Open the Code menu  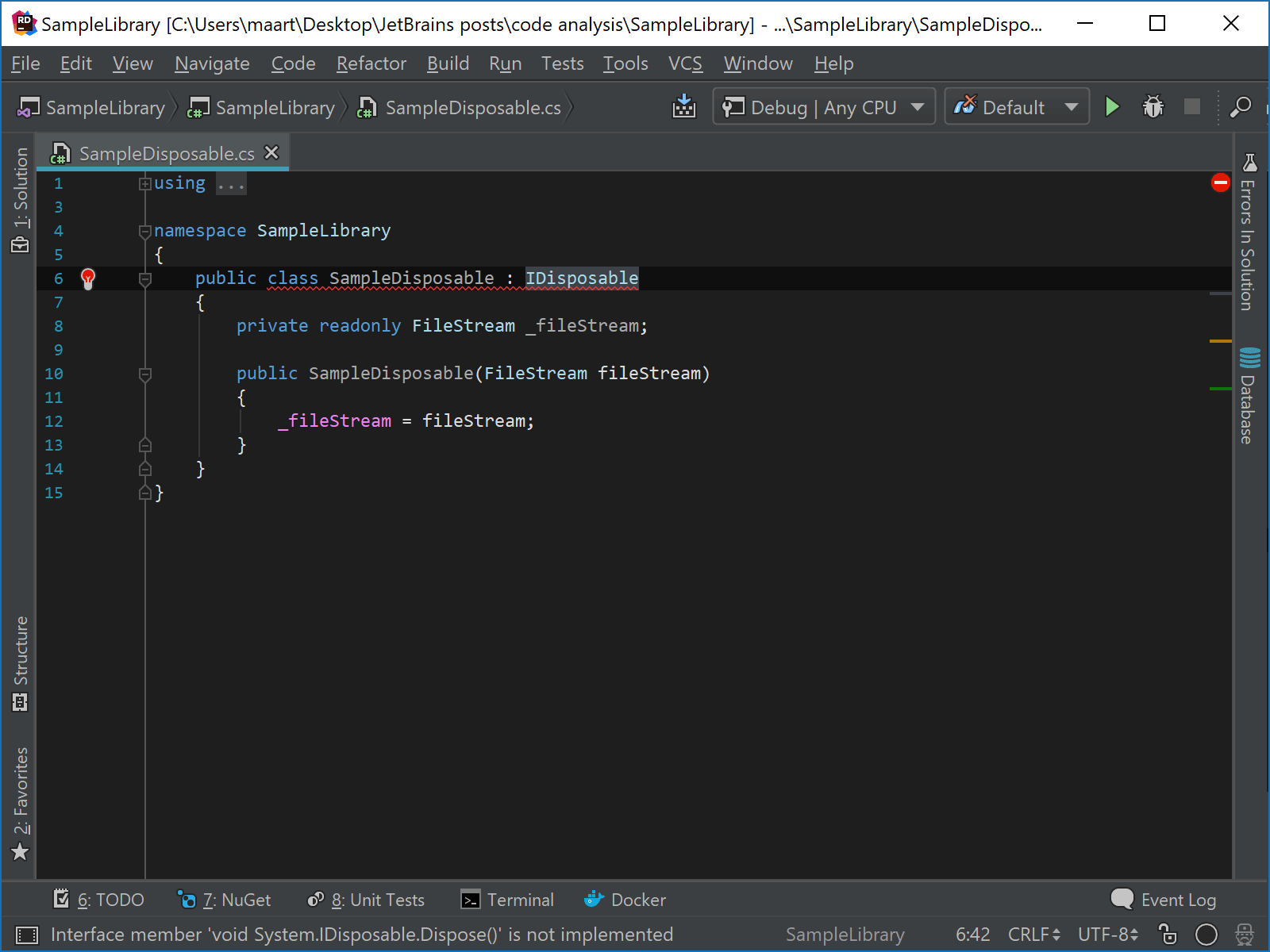tap(293, 63)
